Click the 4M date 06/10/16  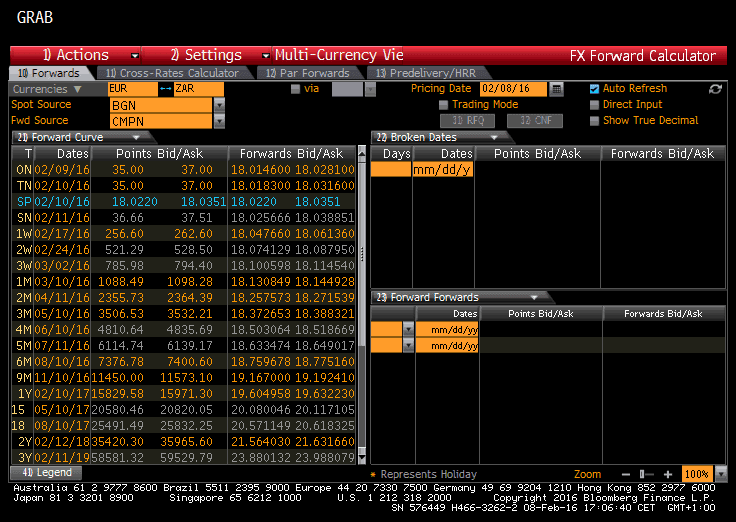point(61,330)
